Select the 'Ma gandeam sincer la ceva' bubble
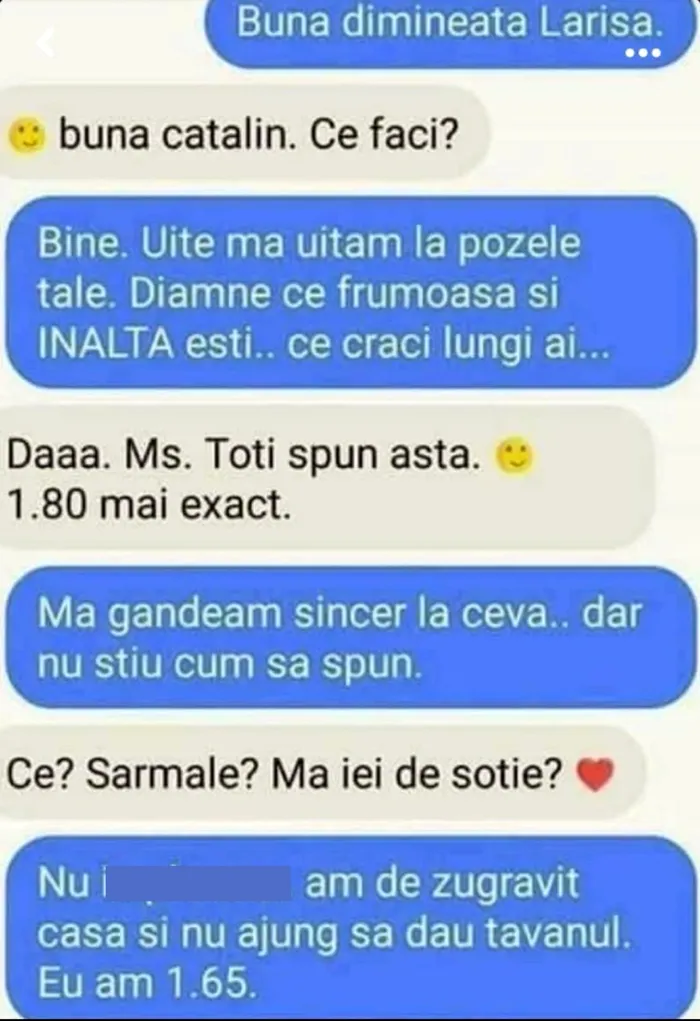This screenshot has height=1021, width=700. coord(351,637)
